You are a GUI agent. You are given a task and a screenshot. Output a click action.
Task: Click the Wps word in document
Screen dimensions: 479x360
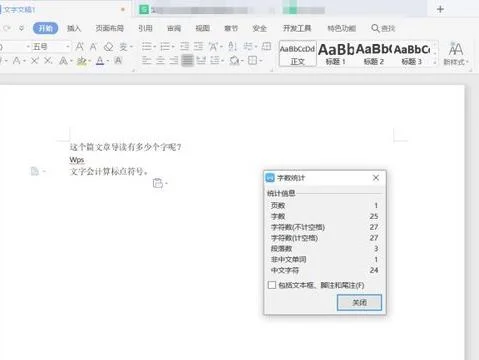click(x=77, y=160)
